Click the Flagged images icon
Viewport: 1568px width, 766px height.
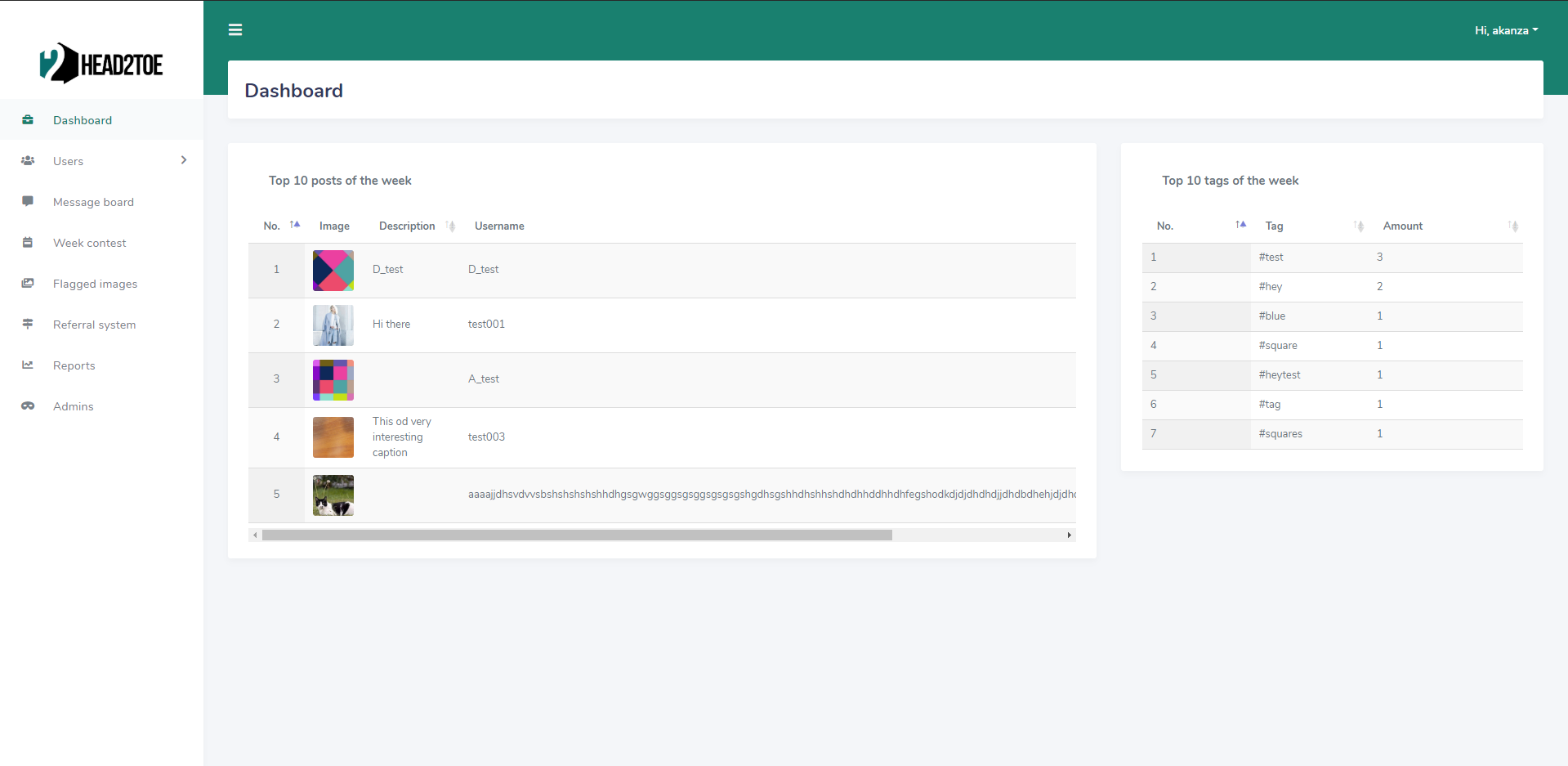coord(28,284)
